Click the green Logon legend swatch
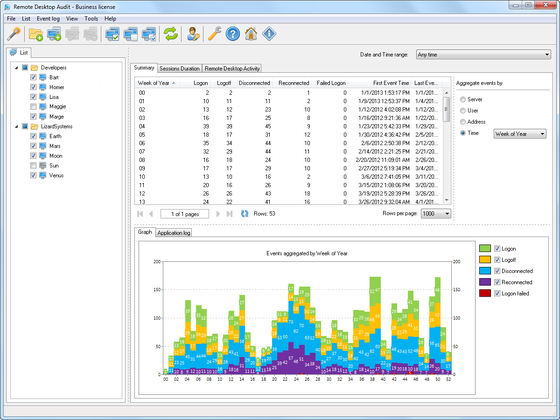Image resolution: width=560 pixels, height=420 pixels. pos(485,248)
